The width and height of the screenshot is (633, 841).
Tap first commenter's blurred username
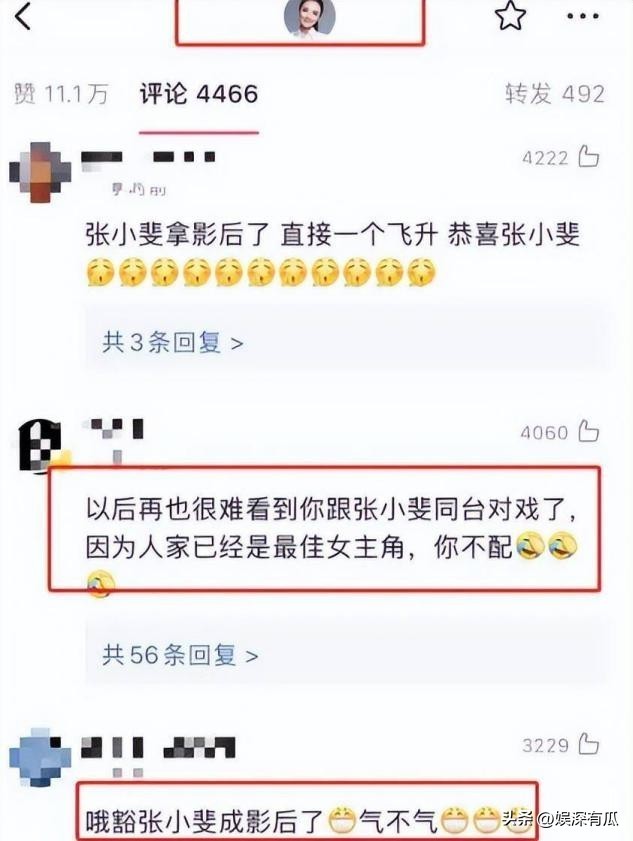tap(148, 157)
